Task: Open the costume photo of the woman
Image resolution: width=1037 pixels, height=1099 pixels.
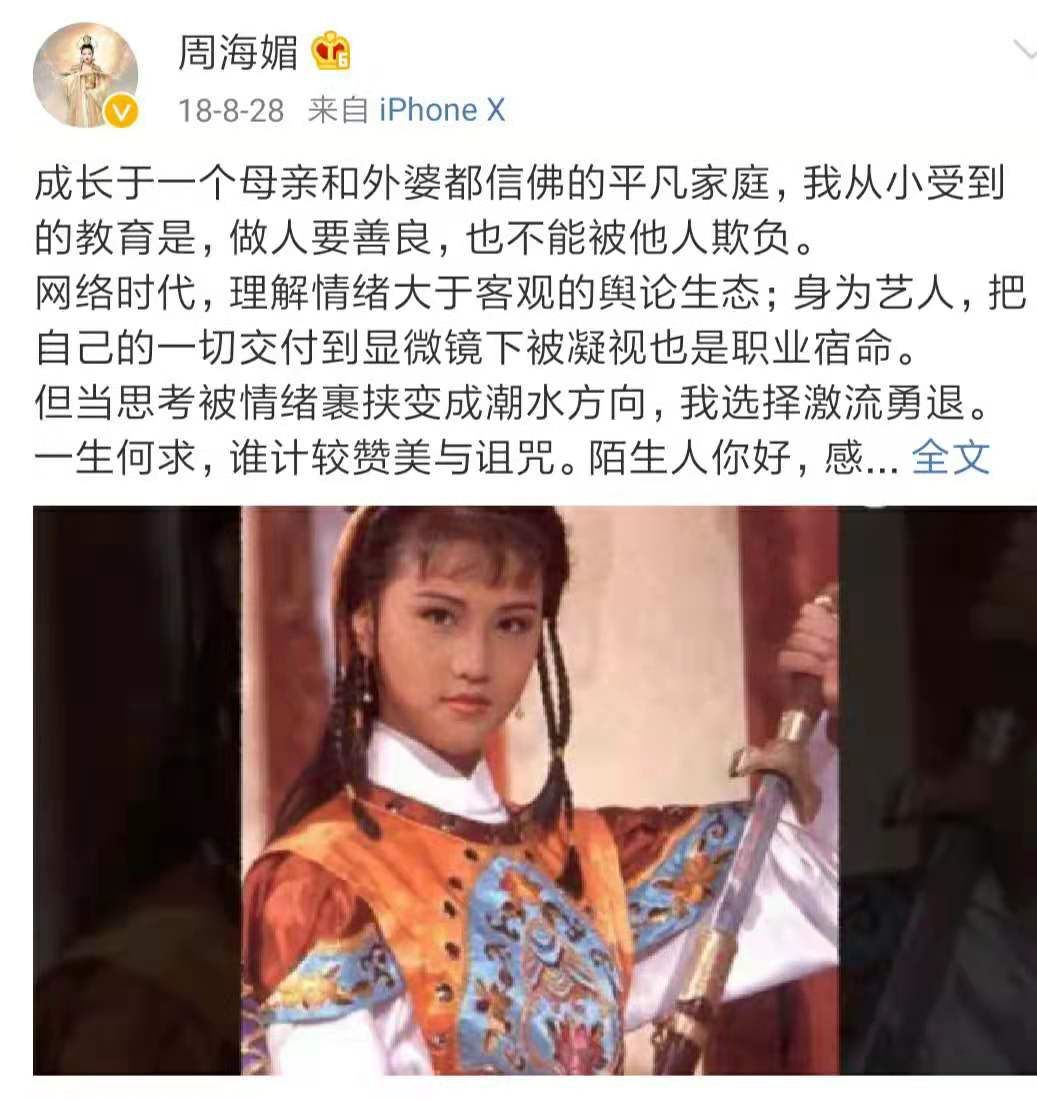Action: click(535, 790)
